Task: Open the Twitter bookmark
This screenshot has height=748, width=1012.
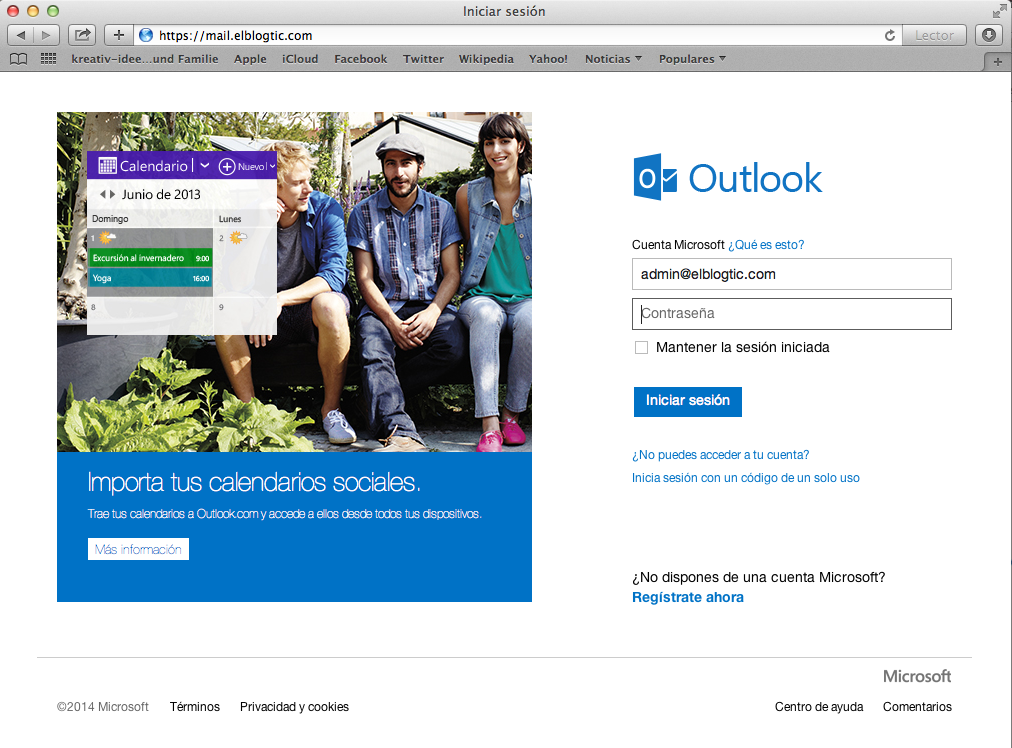Action: click(x=423, y=59)
